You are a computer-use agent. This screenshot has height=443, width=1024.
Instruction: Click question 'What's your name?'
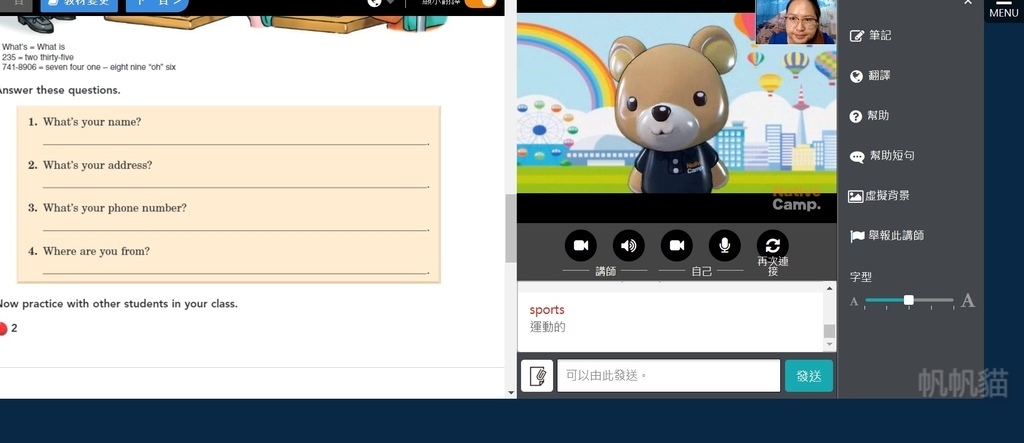pos(91,122)
